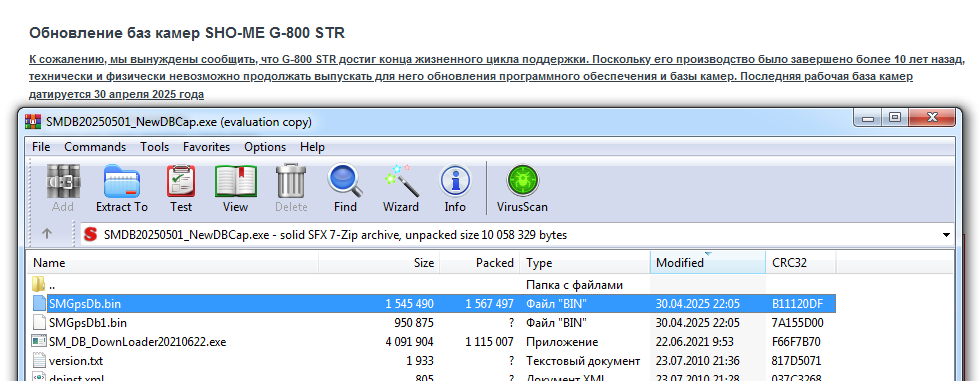This screenshot has height=381, width=980.
Task: Sort by Name column header
Action: click(x=173, y=263)
